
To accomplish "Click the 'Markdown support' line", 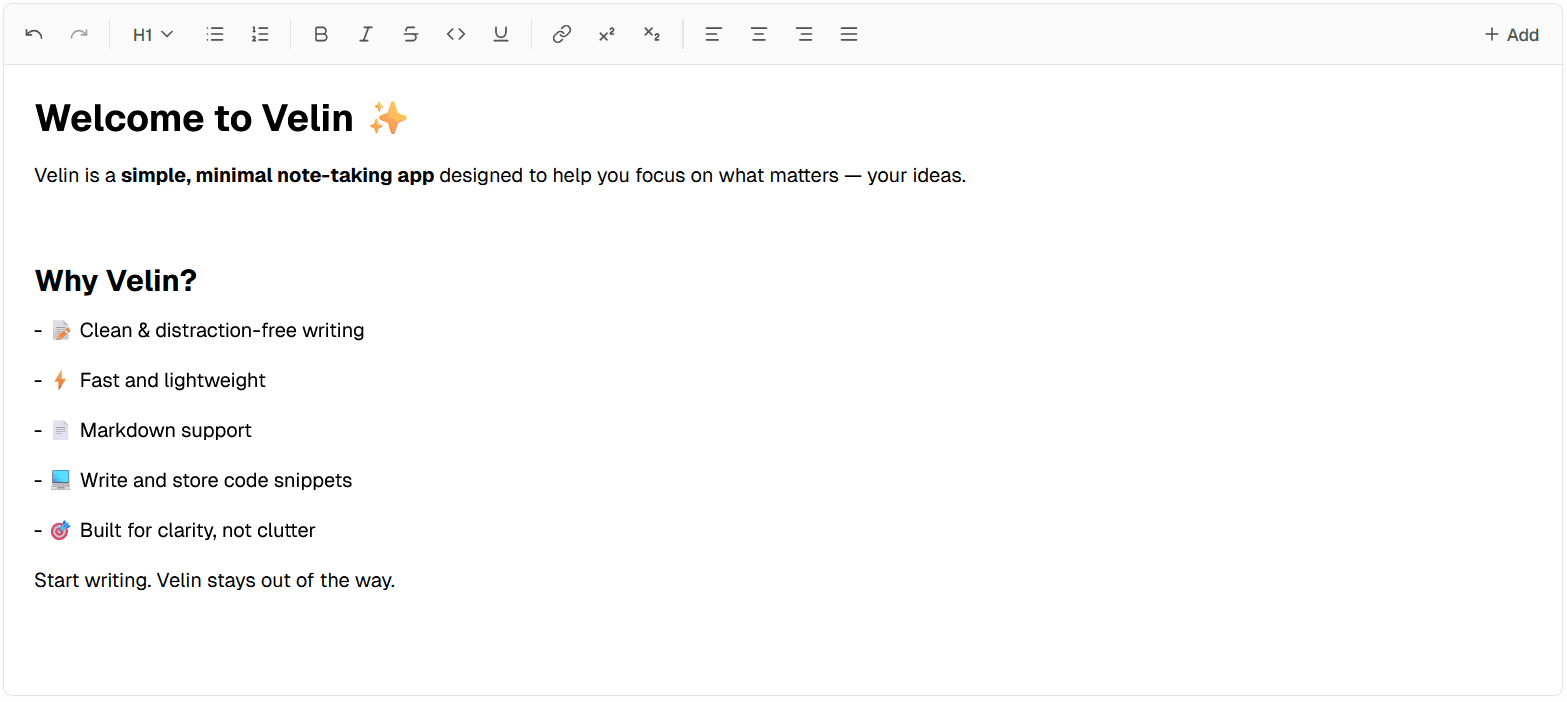I will coord(143,430).
